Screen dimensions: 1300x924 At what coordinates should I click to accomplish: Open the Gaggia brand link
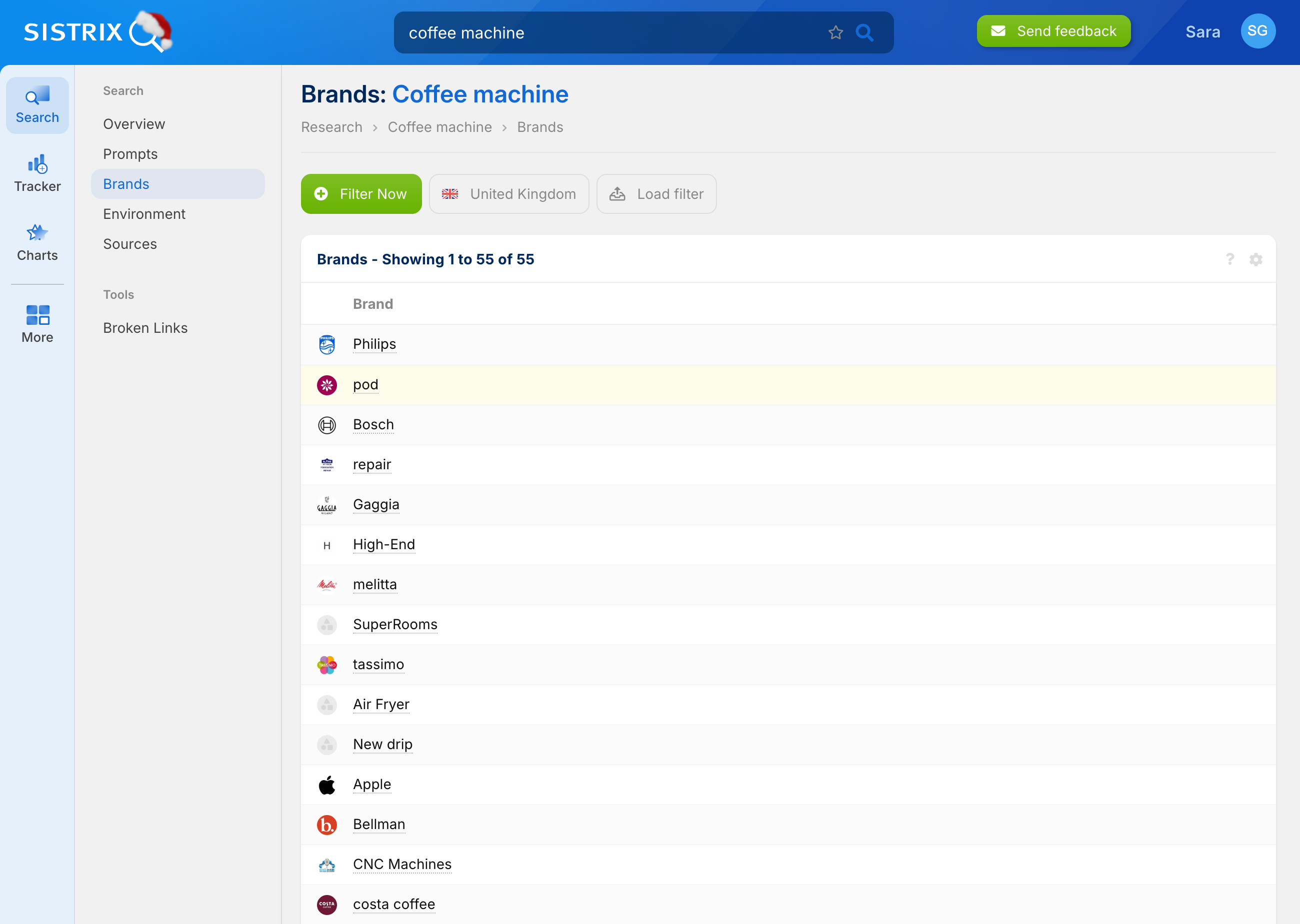[x=375, y=504]
